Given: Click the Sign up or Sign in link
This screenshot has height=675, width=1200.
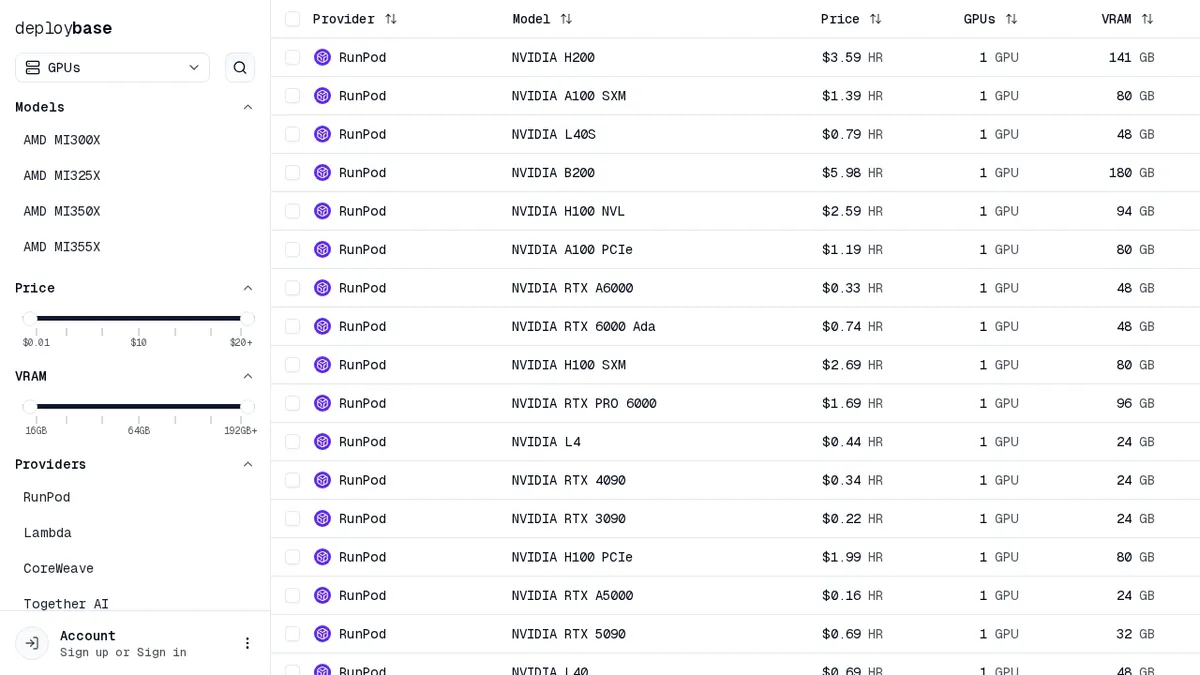Looking at the screenshot, I should point(124,652).
